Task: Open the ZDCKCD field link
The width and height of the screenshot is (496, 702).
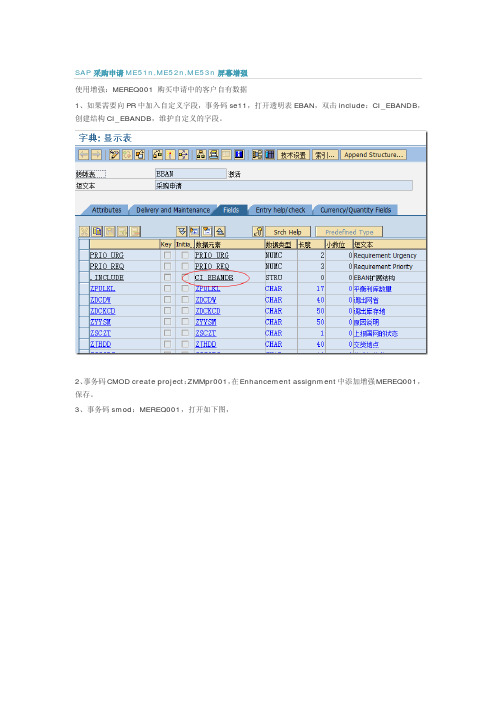Action: [103, 311]
